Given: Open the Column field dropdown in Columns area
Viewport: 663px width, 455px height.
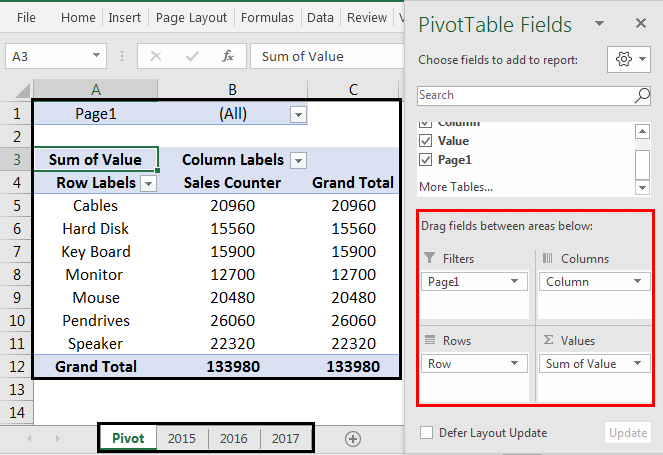Looking at the screenshot, I should tap(638, 281).
